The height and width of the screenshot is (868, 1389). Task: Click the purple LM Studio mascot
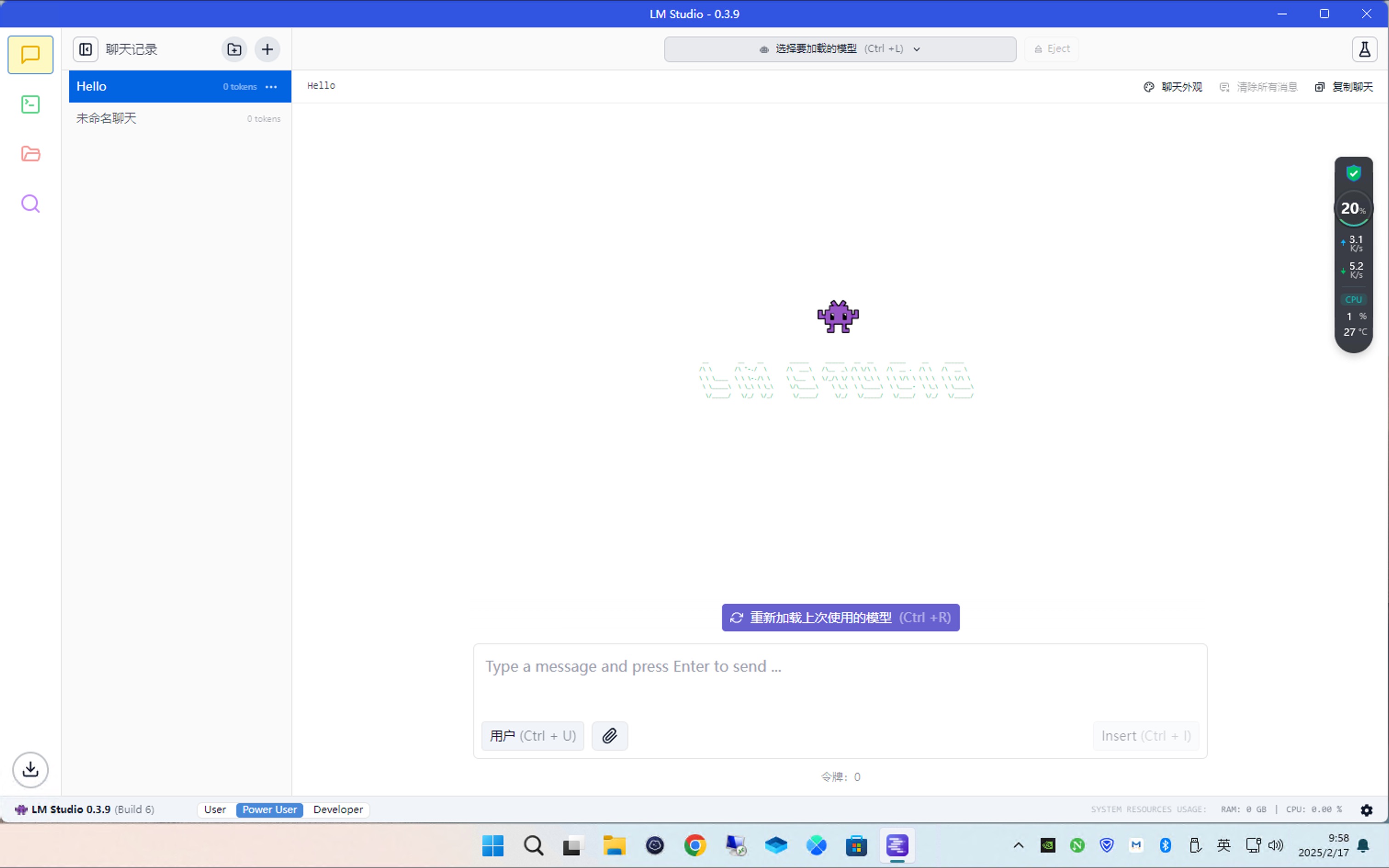pyautogui.click(x=838, y=316)
